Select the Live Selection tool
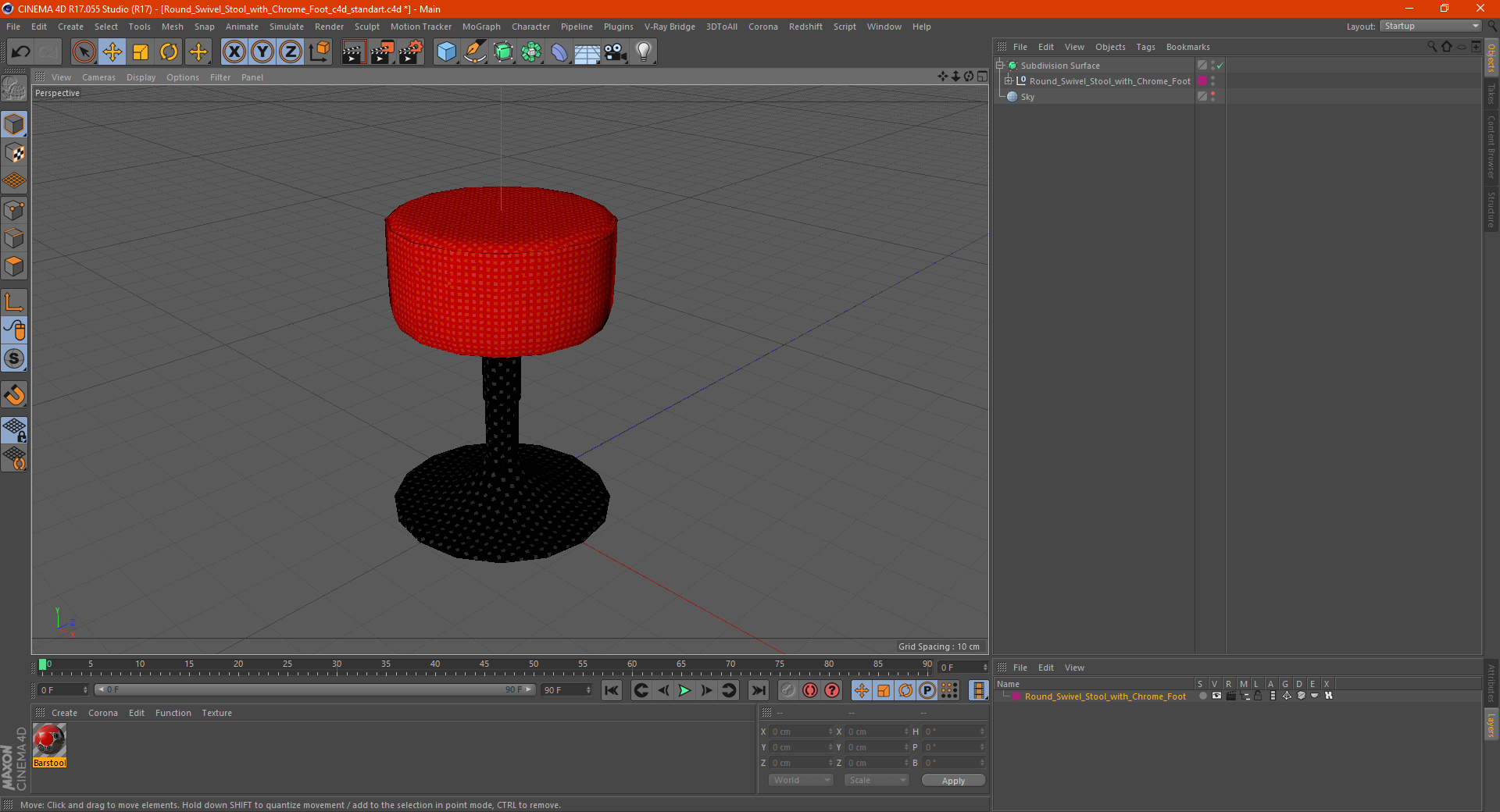 [84, 52]
